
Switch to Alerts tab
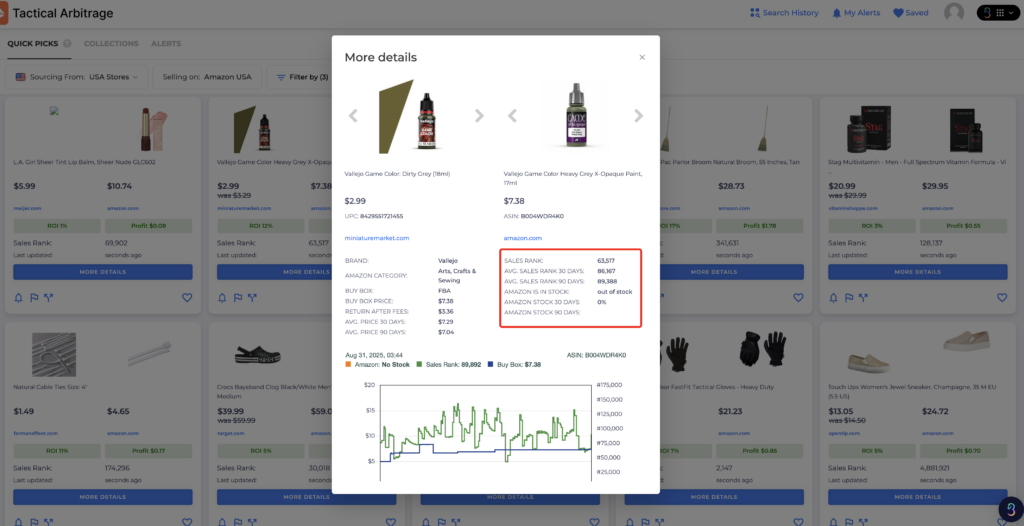pos(166,44)
